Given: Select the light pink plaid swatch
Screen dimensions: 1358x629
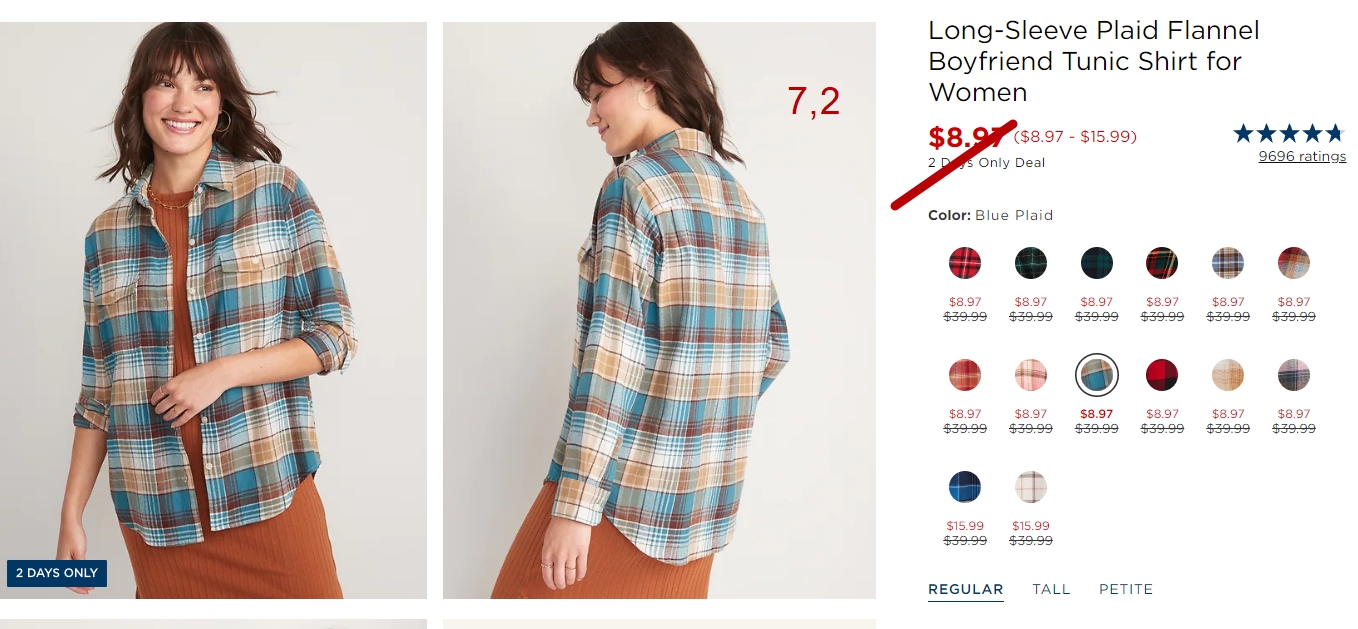Looking at the screenshot, I should coord(1031,375).
